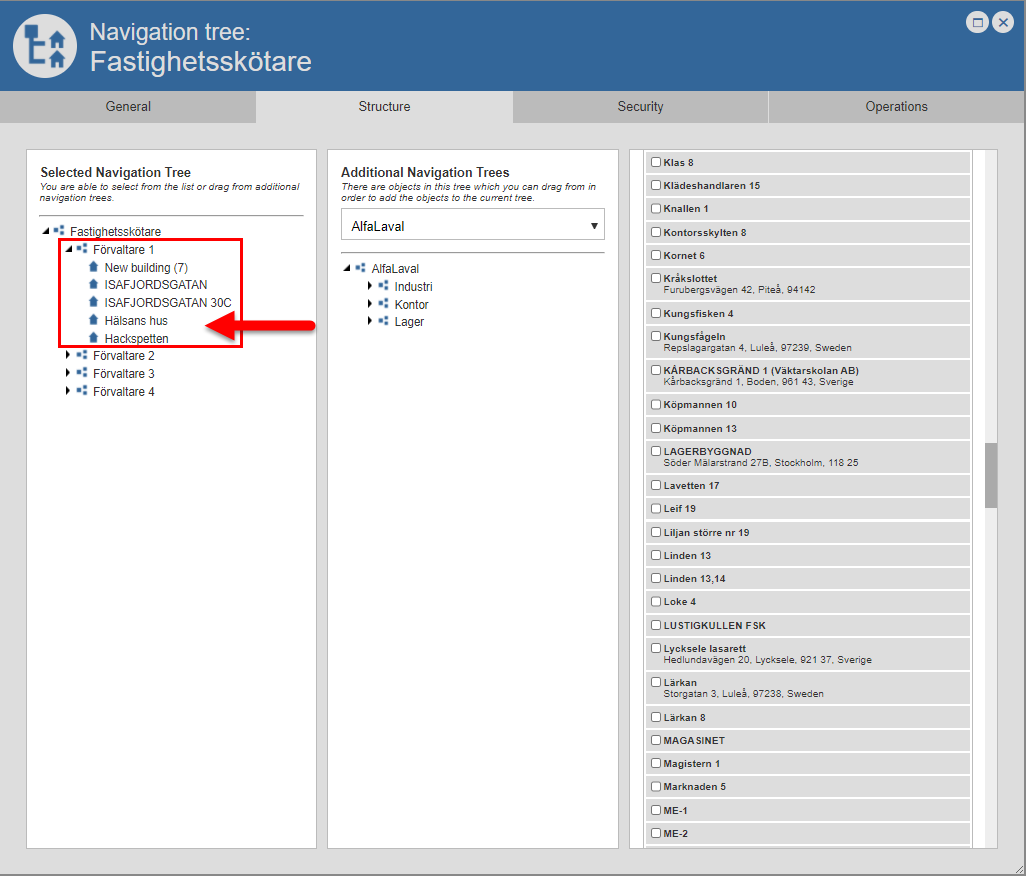Select the Kråkslottet checkbox
This screenshot has height=876, width=1026.
[656, 278]
